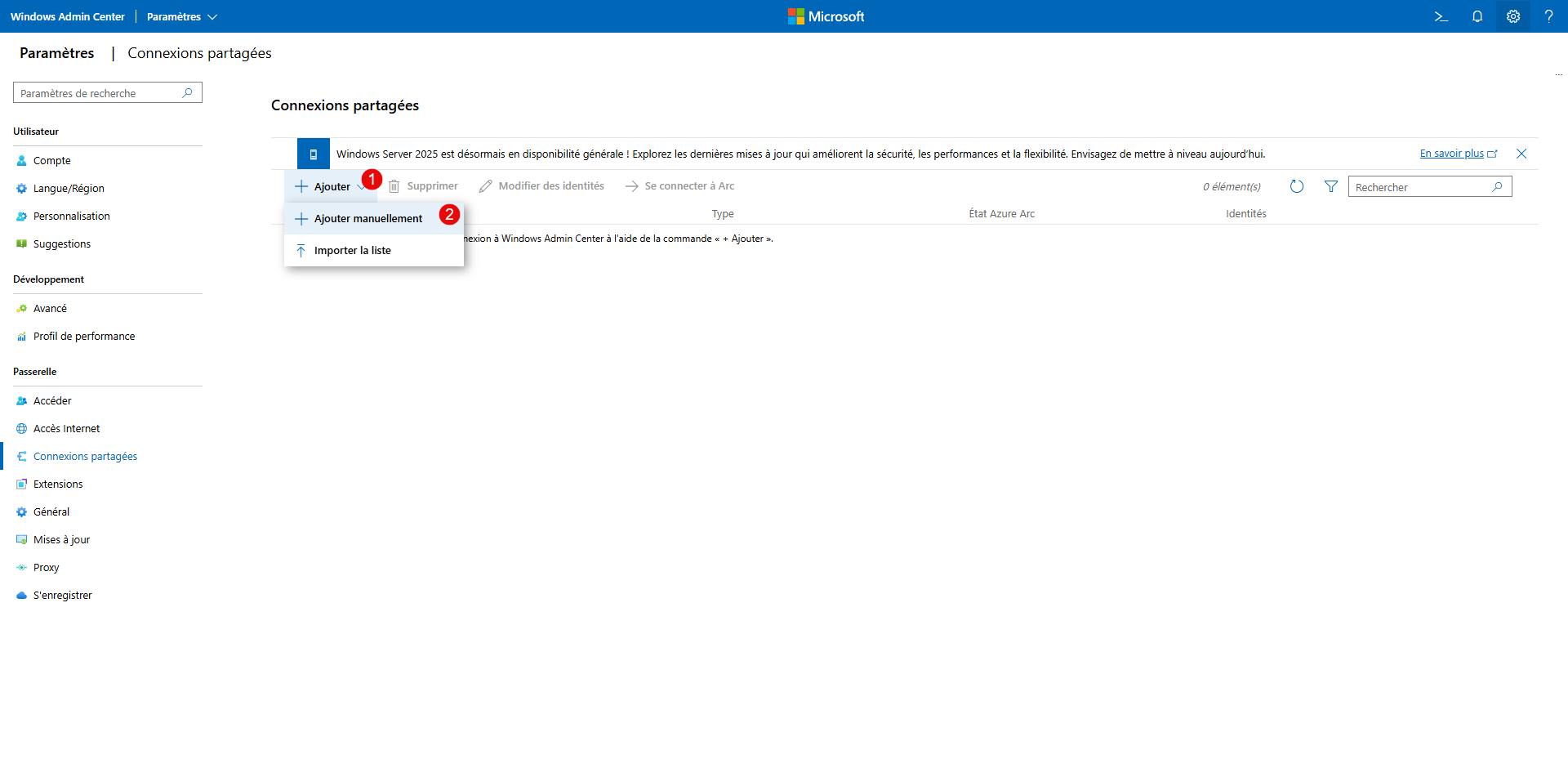This screenshot has height=777, width=1568.
Task: Dismiss the Windows Server 2025 banner
Action: tap(1521, 154)
